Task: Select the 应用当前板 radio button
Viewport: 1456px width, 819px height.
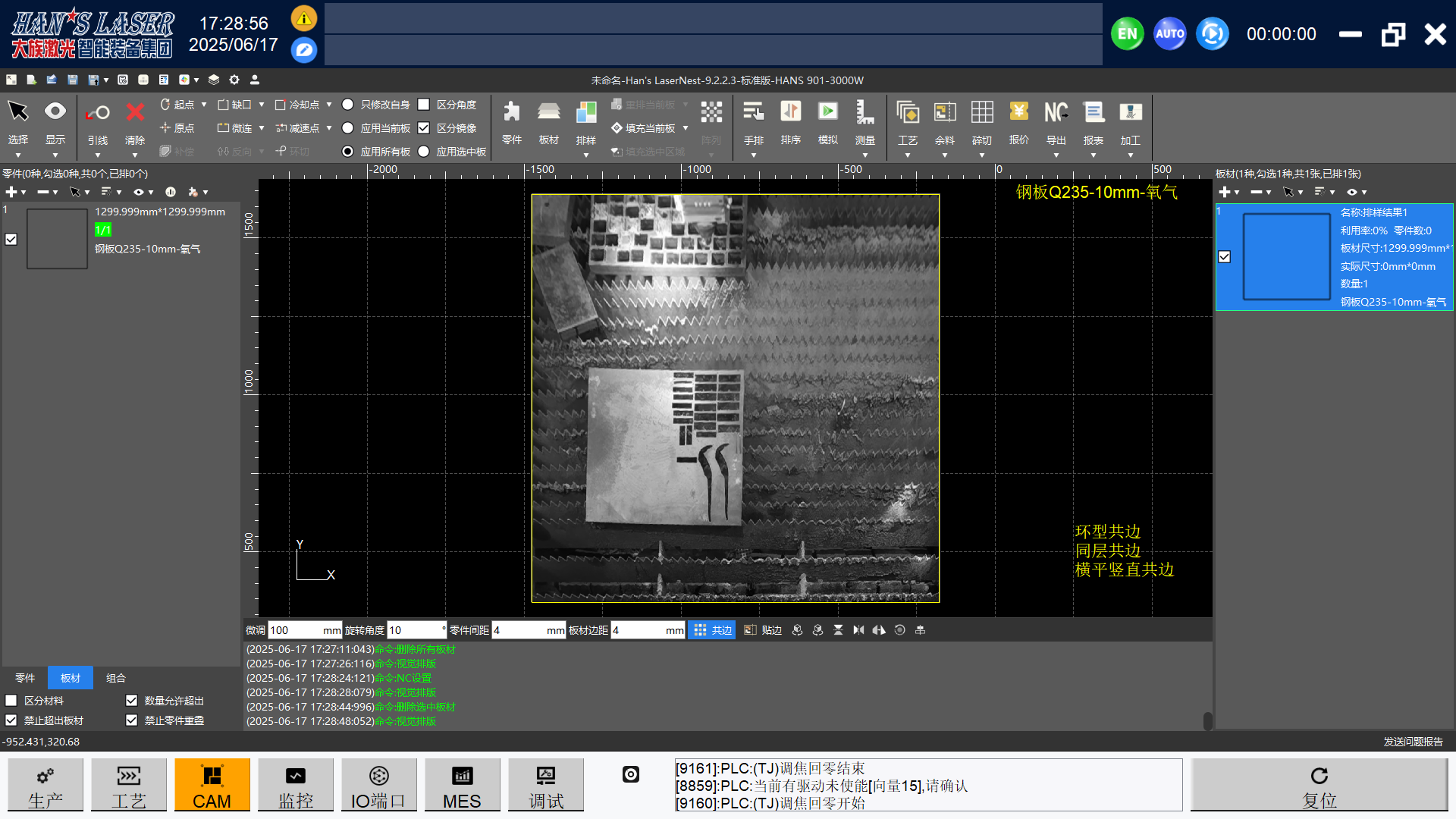Action: [x=348, y=128]
